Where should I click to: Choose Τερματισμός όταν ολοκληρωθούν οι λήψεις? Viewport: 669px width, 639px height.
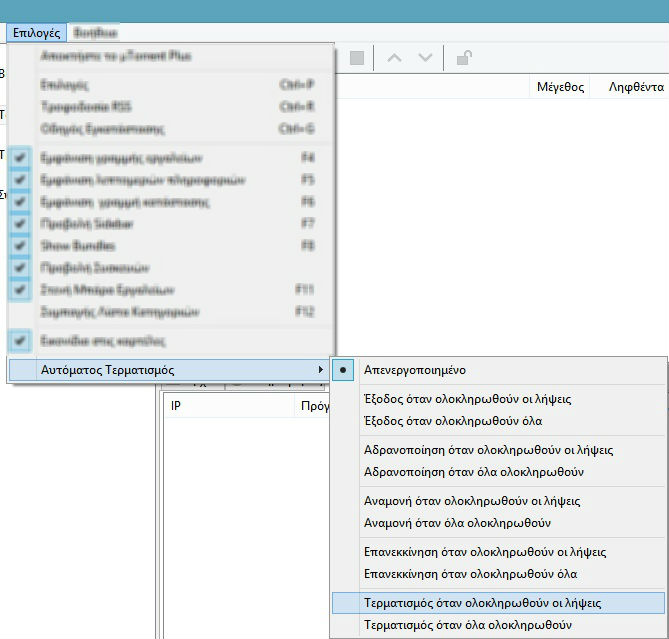pos(499,603)
